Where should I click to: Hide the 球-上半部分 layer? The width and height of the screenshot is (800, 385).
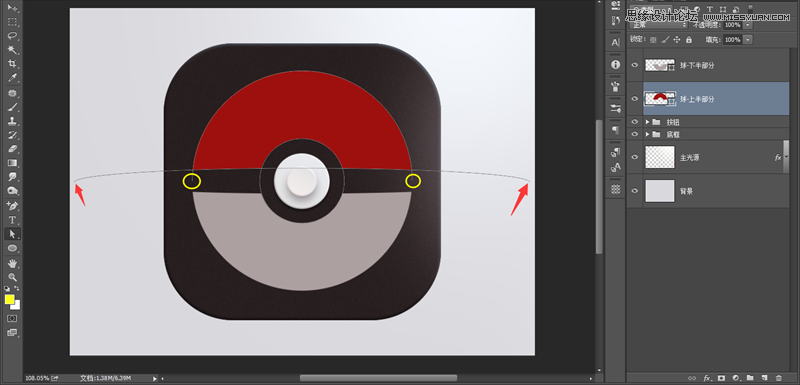635,98
